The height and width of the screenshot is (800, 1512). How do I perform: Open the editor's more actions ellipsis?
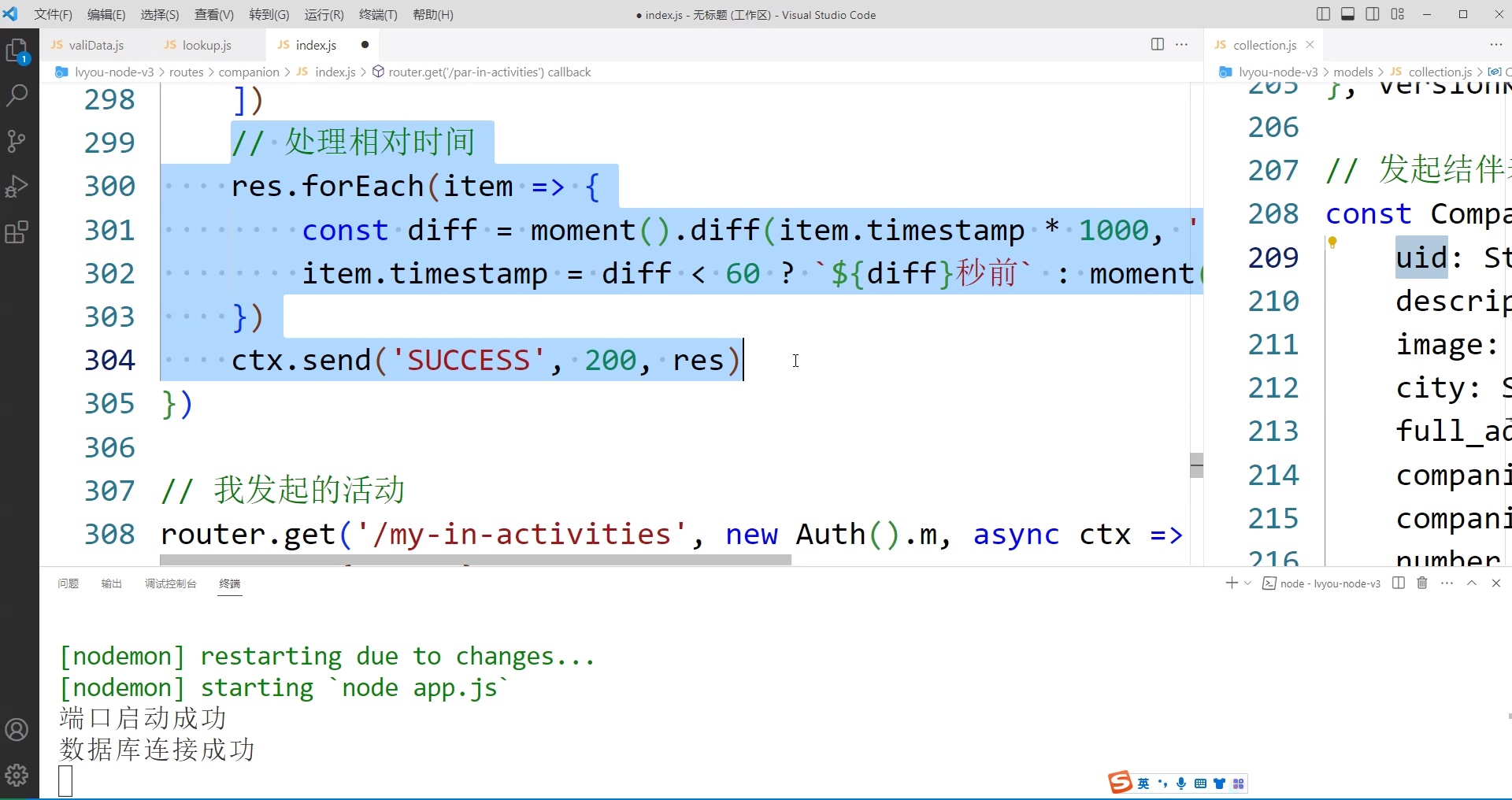(x=1181, y=45)
